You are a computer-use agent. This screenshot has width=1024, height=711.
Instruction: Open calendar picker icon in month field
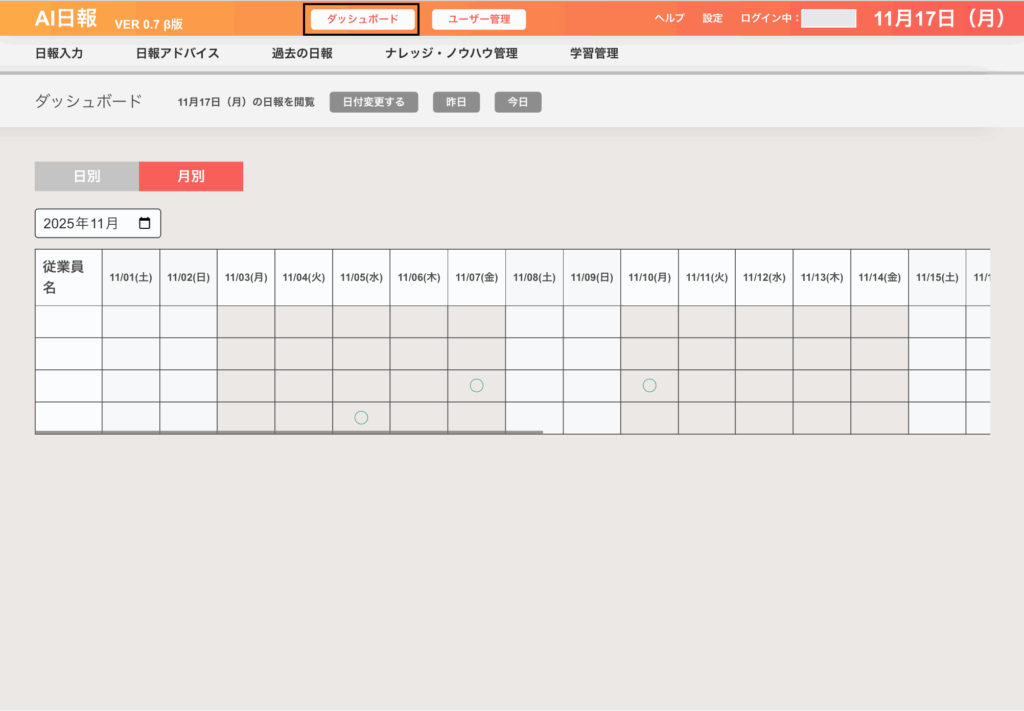tap(145, 223)
